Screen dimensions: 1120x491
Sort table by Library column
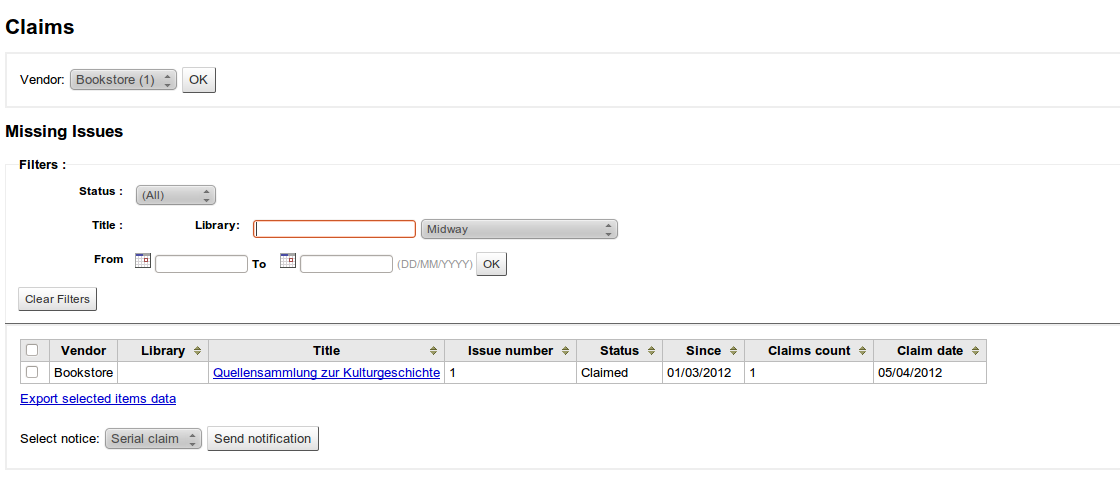[163, 351]
